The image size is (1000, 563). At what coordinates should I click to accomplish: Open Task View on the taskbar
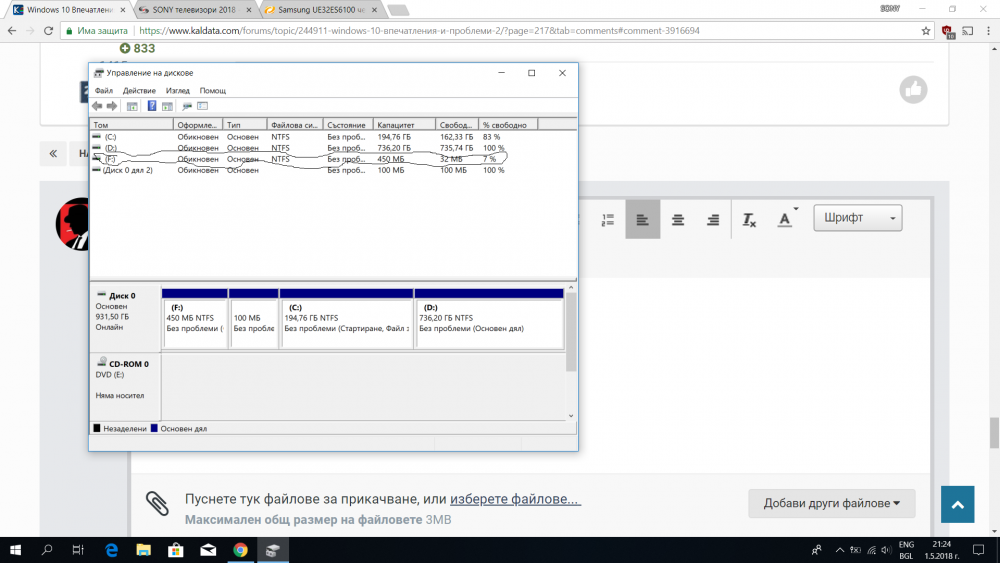point(78,550)
